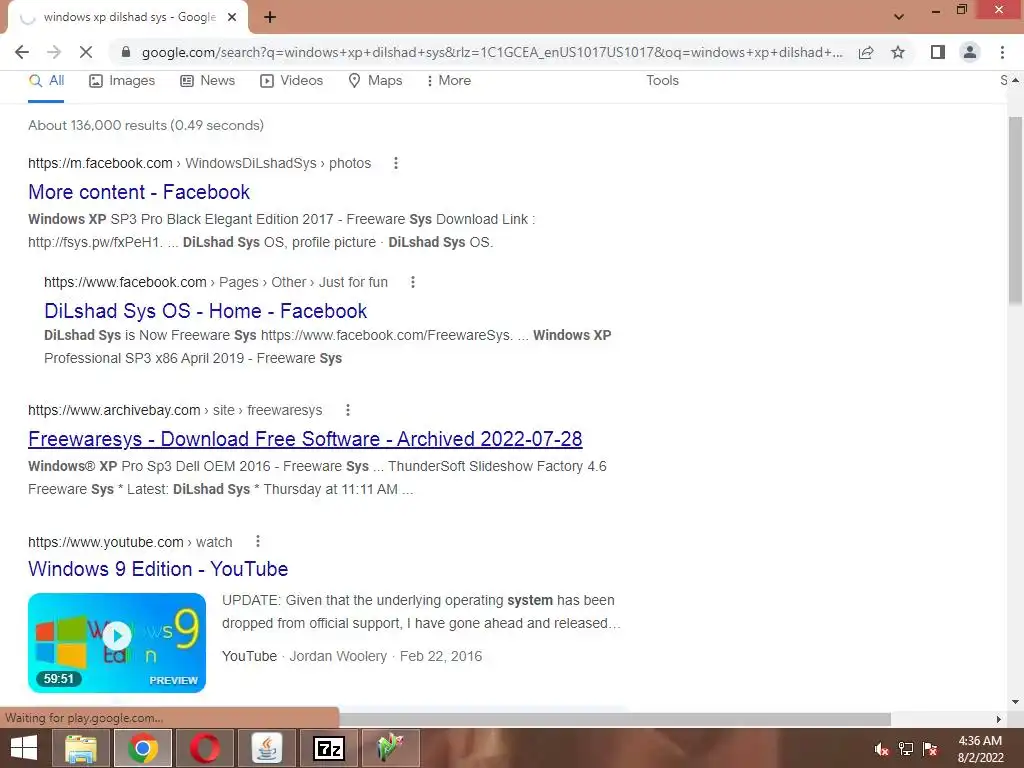Close the Google search tab
Screen dimensions: 1024x768
232,17
